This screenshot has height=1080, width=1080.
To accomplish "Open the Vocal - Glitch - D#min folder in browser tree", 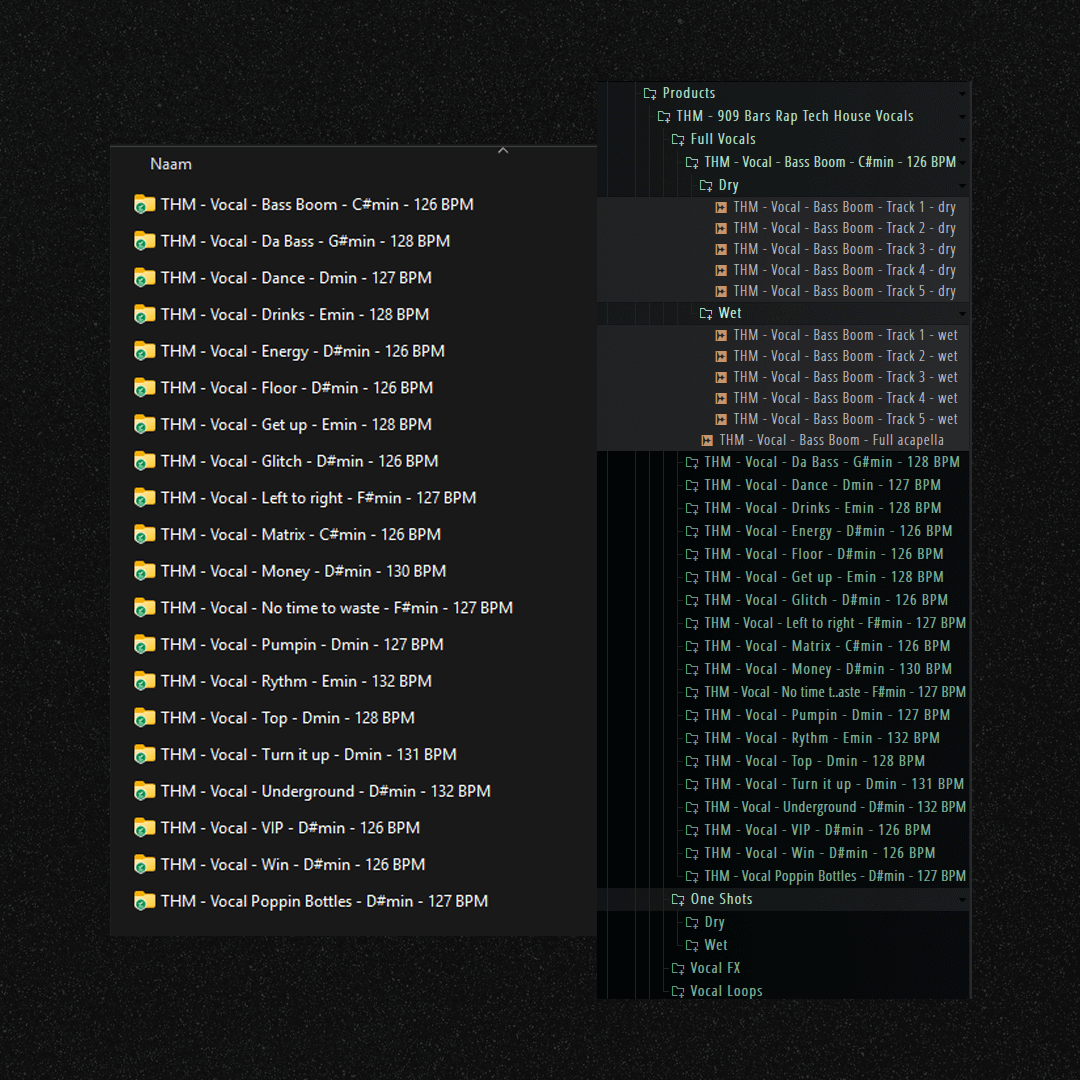I will point(825,600).
